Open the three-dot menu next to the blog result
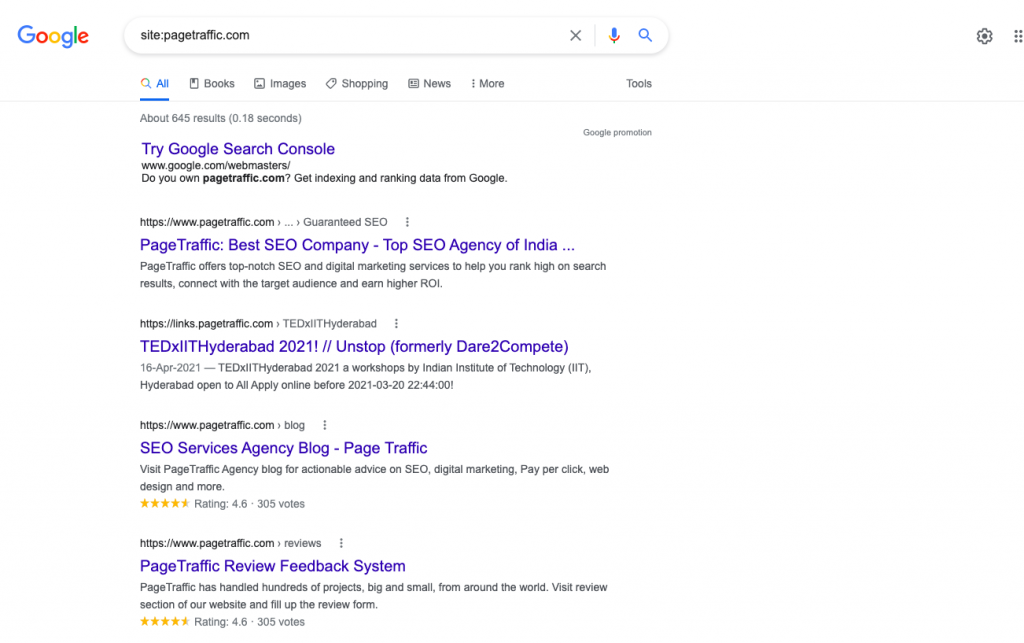 coord(324,424)
